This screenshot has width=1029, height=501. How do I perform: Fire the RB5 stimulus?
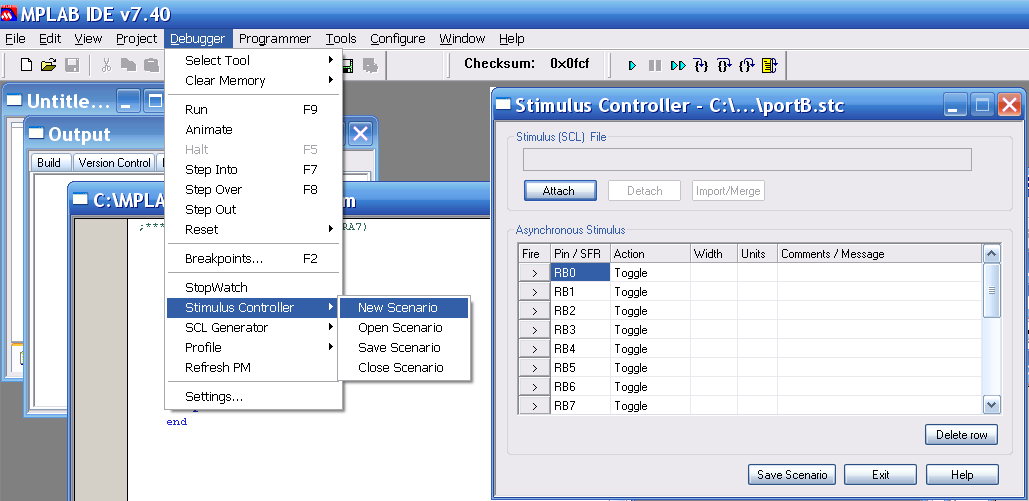tap(534, 368)
